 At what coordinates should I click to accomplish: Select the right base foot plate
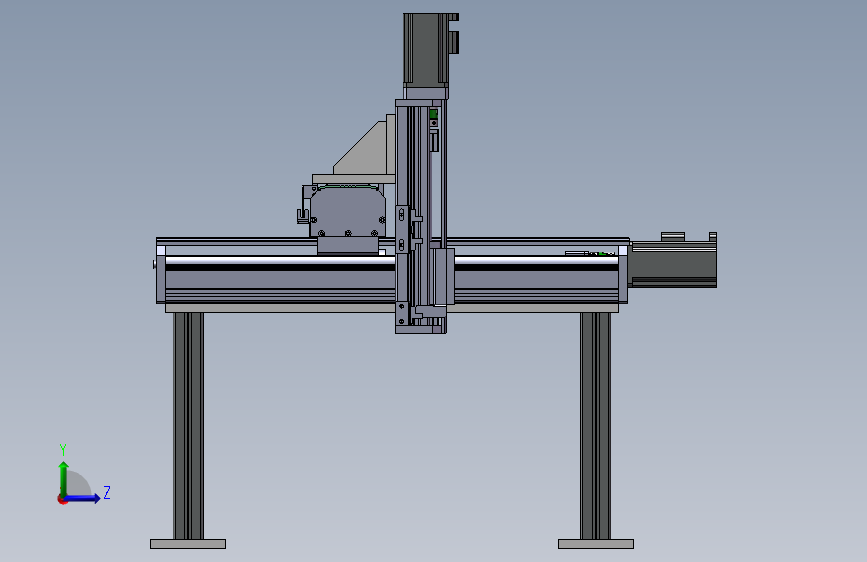tap(596, 544)
